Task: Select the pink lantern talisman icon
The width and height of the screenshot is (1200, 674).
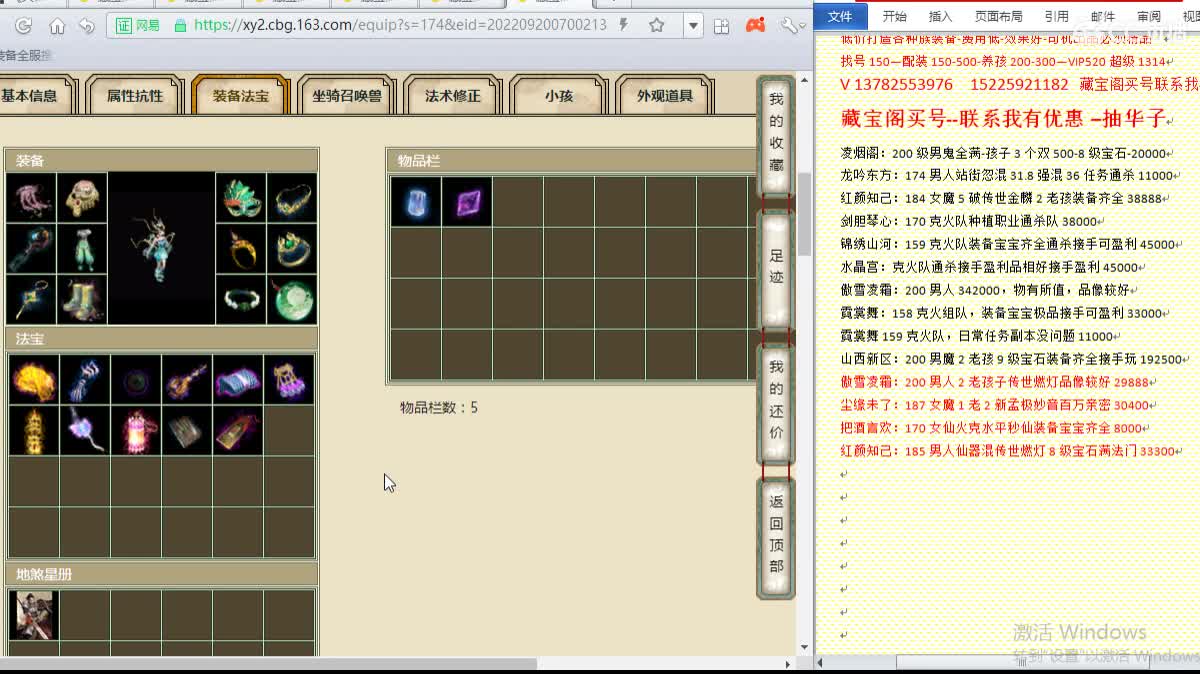Action: click(x=136, y=431)
